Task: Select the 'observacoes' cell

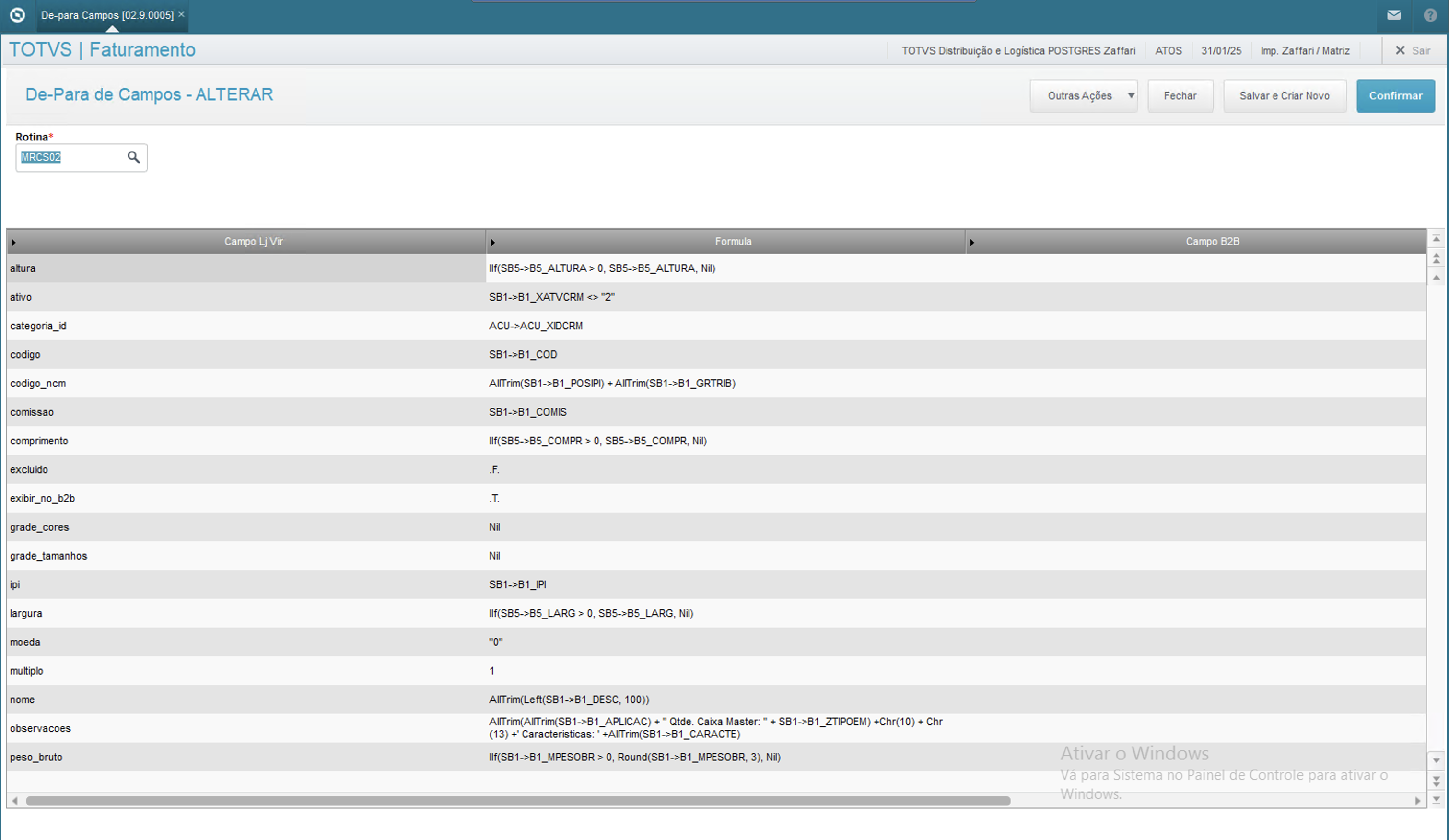Action: 246,728
